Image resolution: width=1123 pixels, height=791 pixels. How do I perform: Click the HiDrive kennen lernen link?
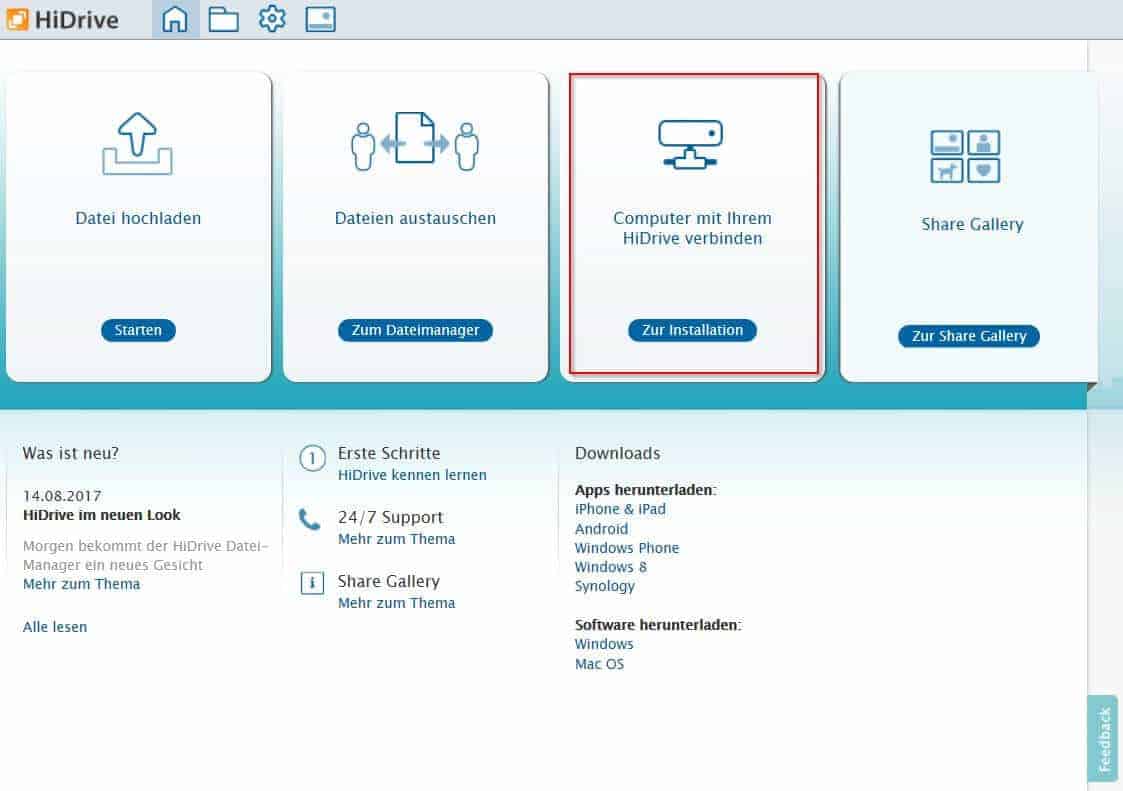click(x=412, y=475)
